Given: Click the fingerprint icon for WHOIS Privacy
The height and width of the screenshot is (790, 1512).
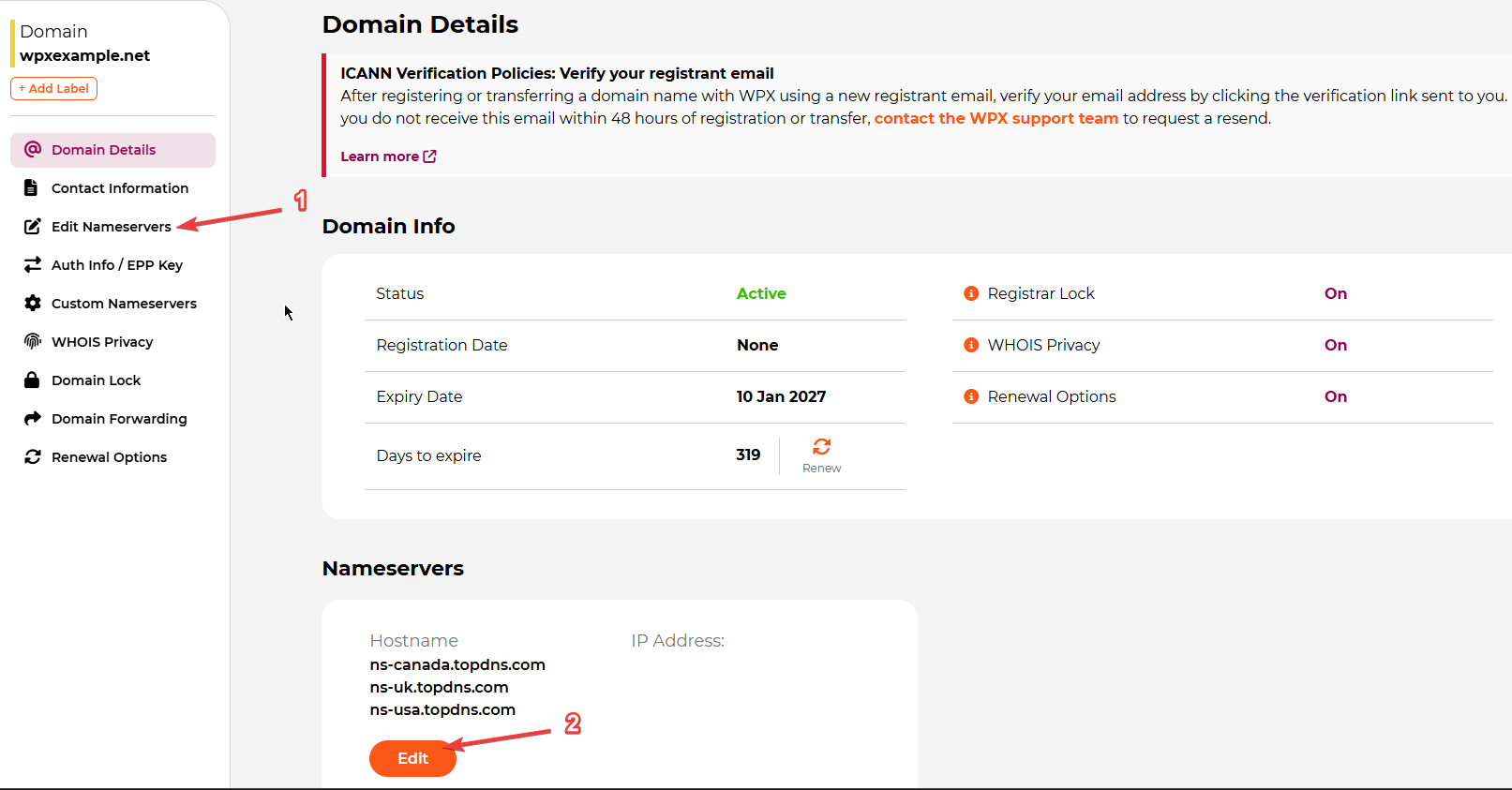Looking at the screenshot, I should [33, 342].
